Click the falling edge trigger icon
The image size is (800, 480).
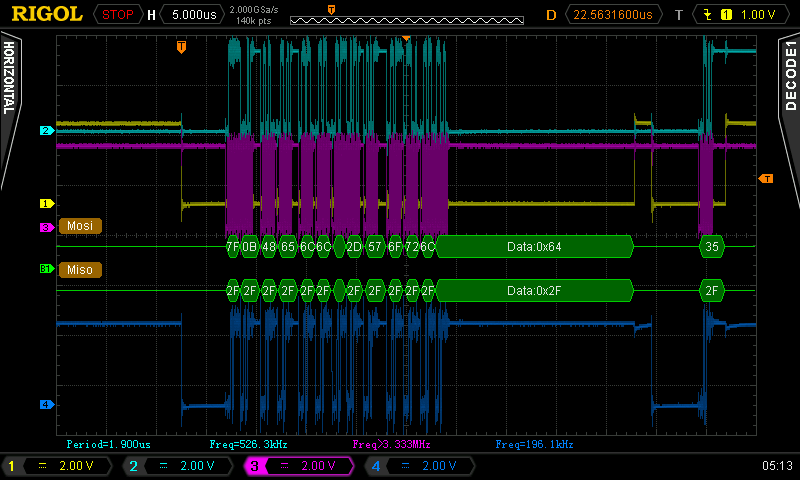pos(708,15)
